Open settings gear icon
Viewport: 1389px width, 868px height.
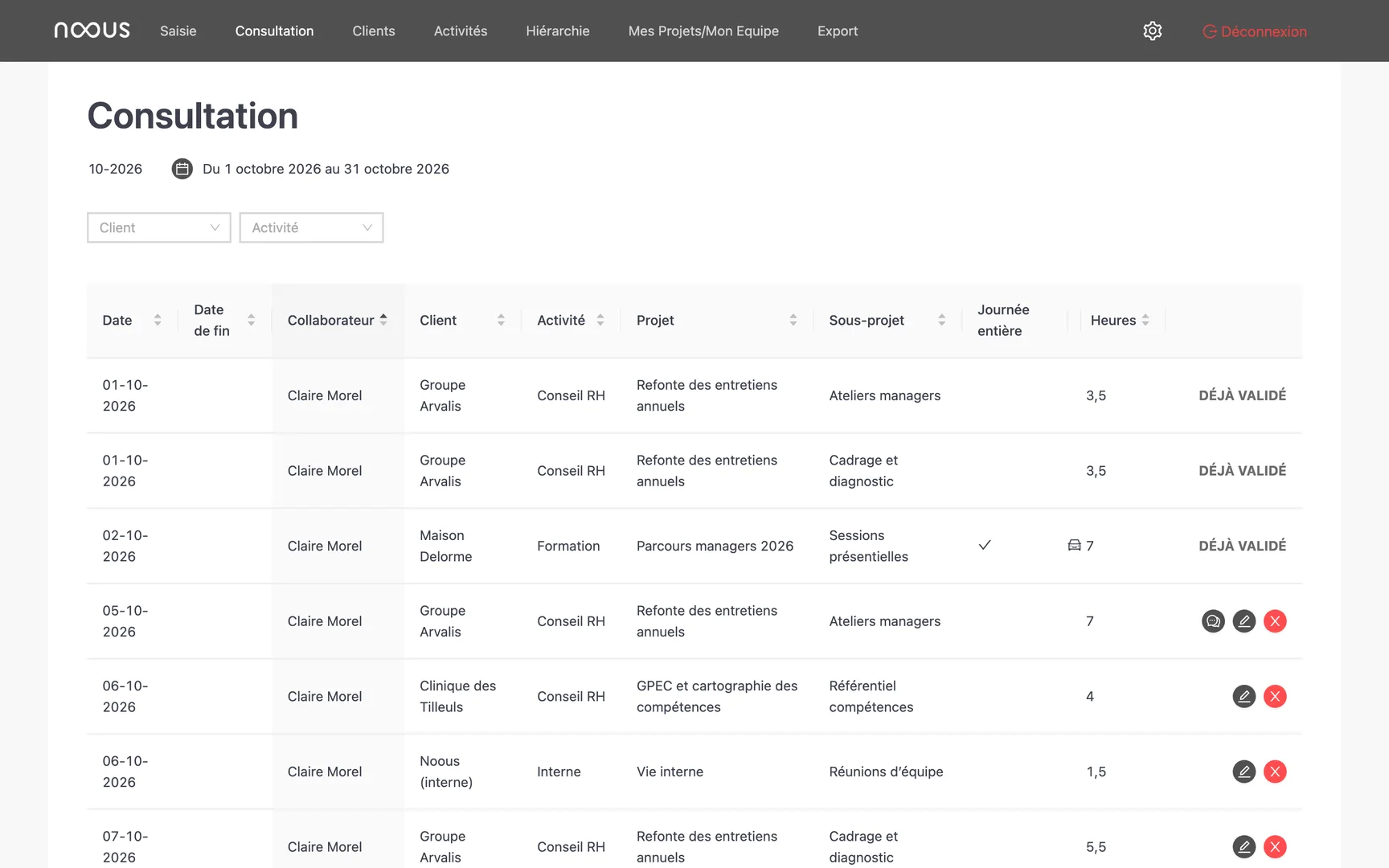point(1153,31)
